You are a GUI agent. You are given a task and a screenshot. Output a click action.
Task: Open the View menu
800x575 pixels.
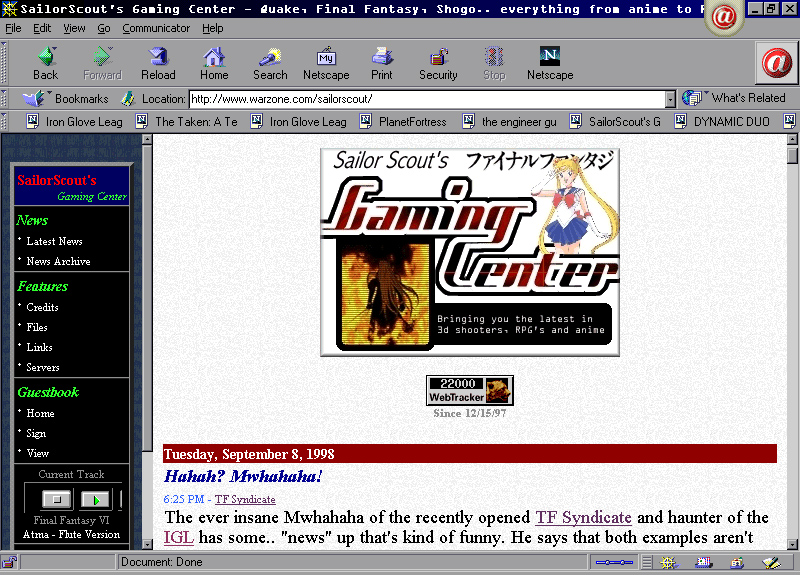(x=74, y=28)
